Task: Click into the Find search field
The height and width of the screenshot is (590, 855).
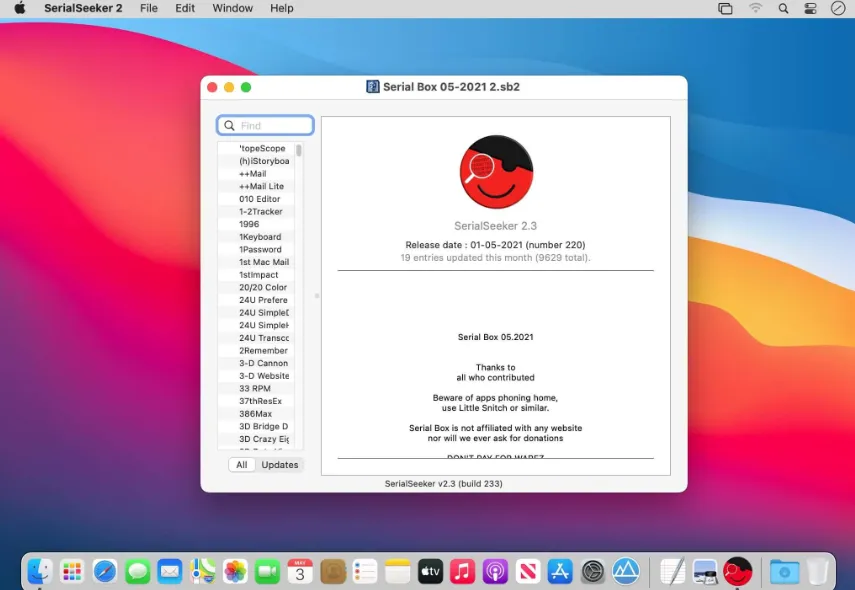Action: pos(266,125)
